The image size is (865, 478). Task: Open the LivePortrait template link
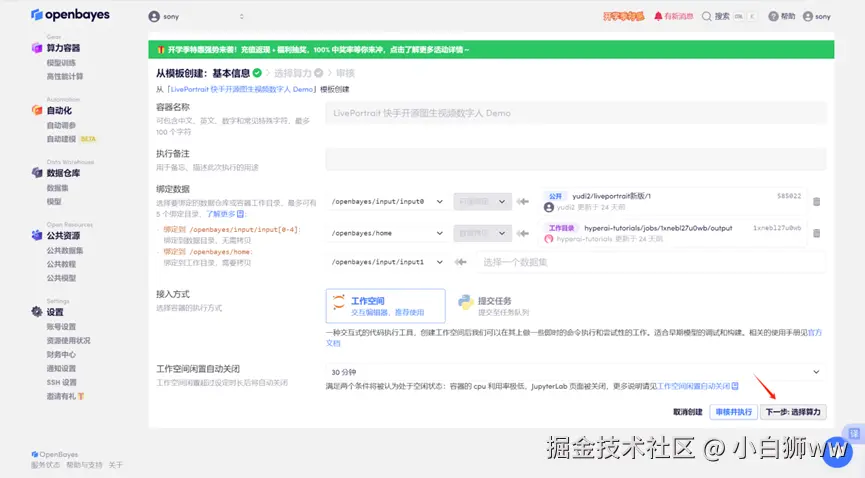point(242,89)
